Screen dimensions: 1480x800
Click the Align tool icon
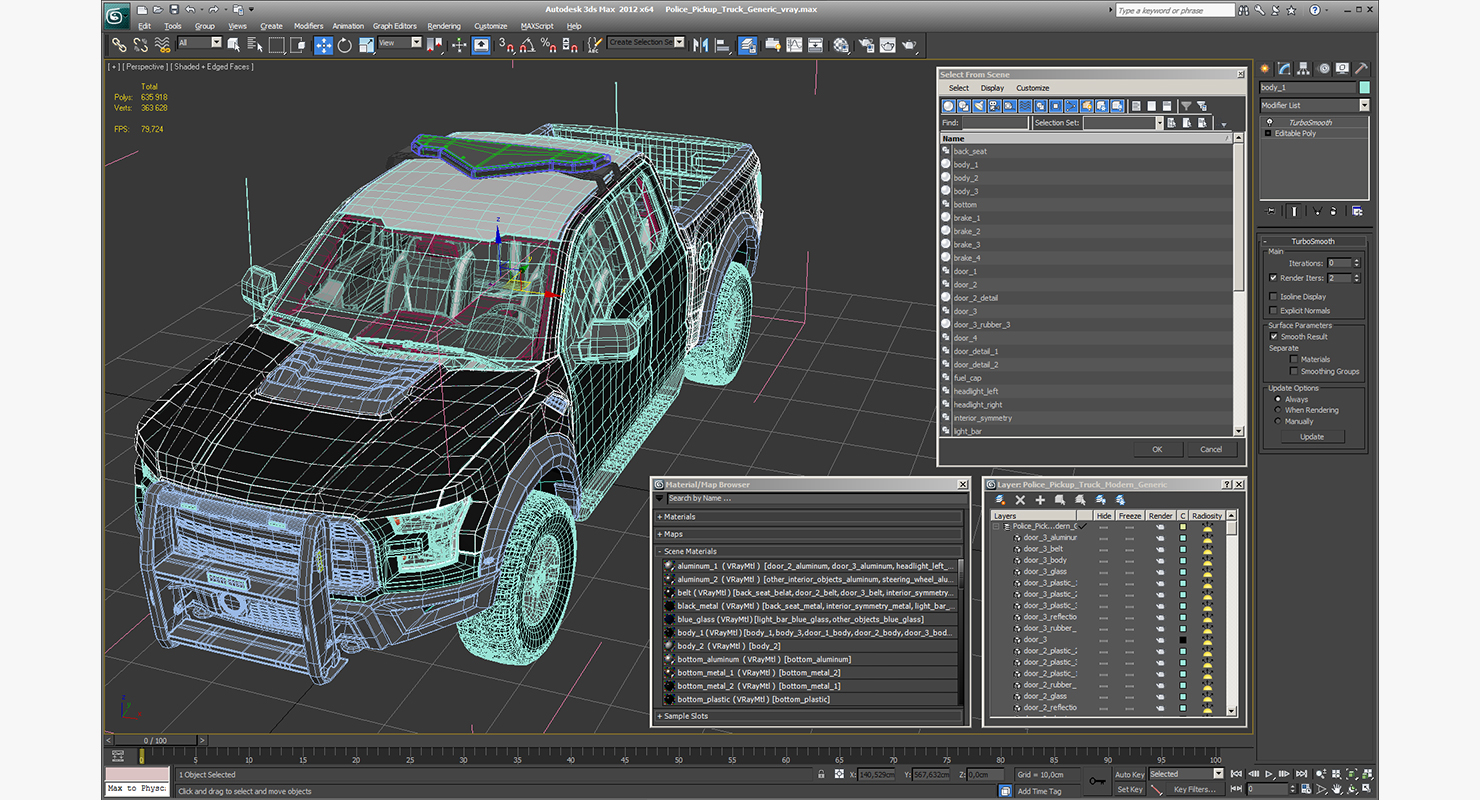click(x=722, y=45)
